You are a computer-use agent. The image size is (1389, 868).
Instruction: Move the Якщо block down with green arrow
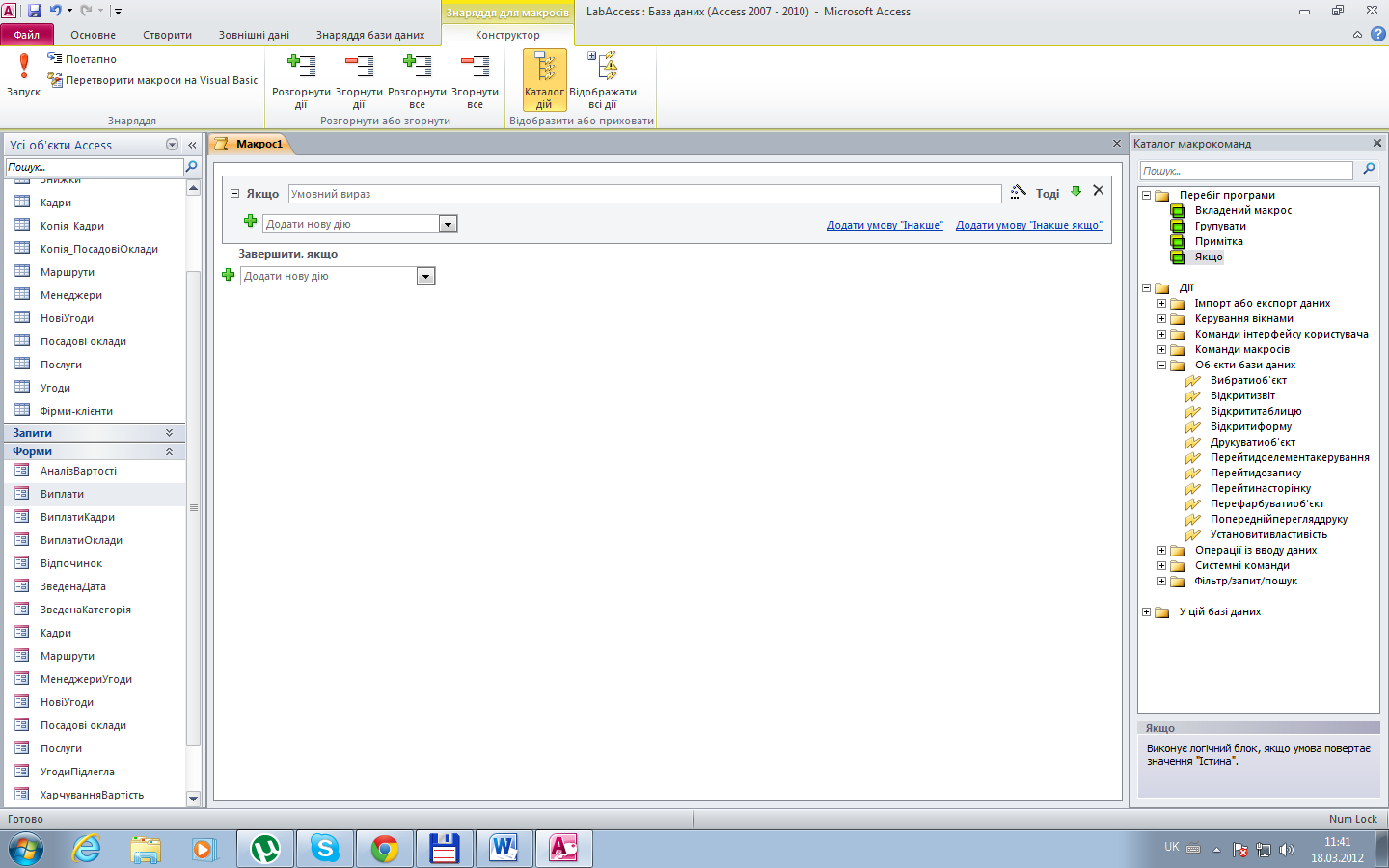point(1076,192)
